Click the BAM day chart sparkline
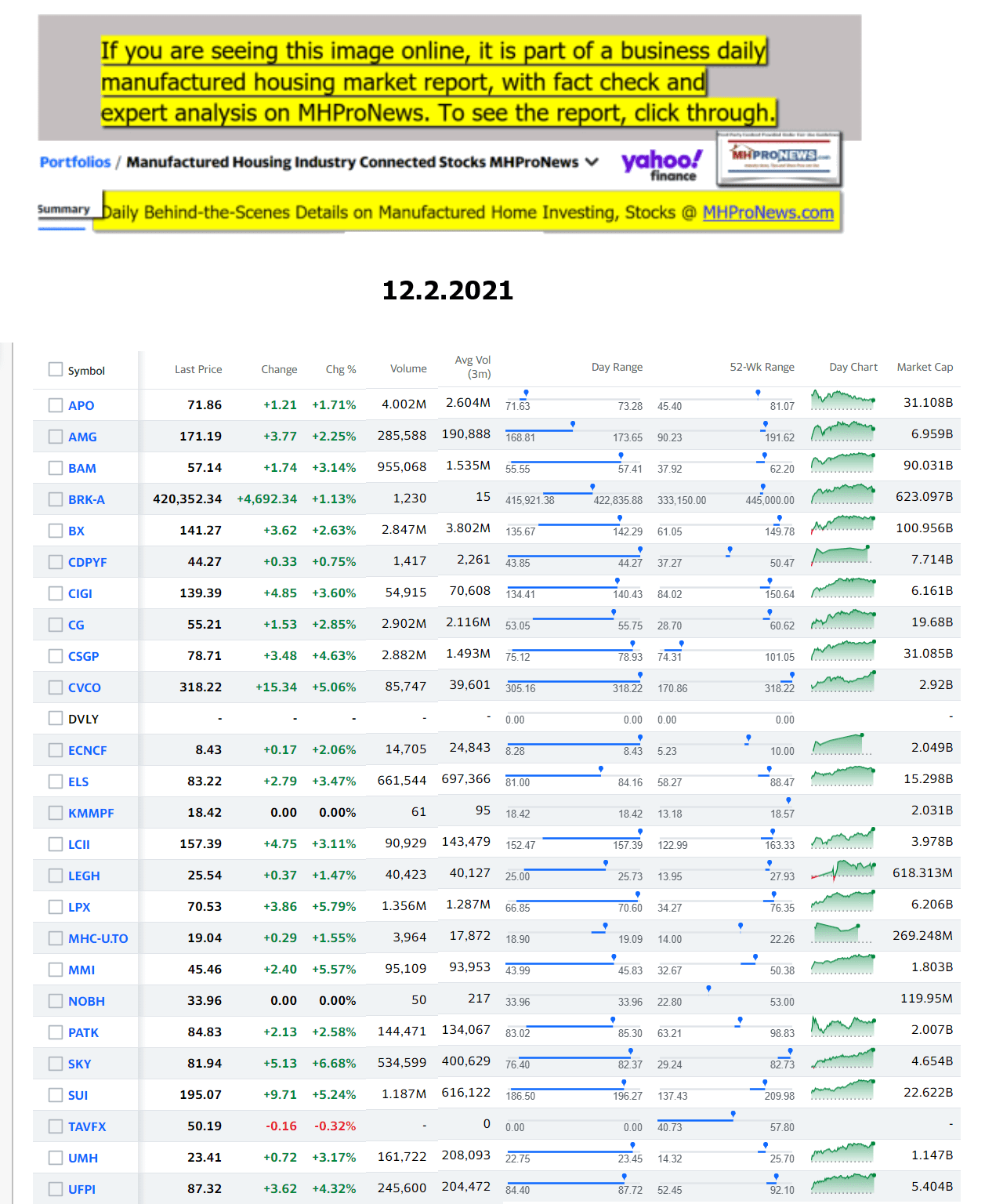This screenshot has height=1204, width=985. (x=843, y=463)
